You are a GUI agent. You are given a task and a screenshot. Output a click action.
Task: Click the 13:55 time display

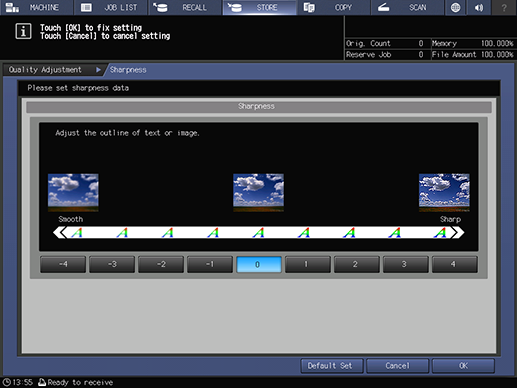[22, 382]
